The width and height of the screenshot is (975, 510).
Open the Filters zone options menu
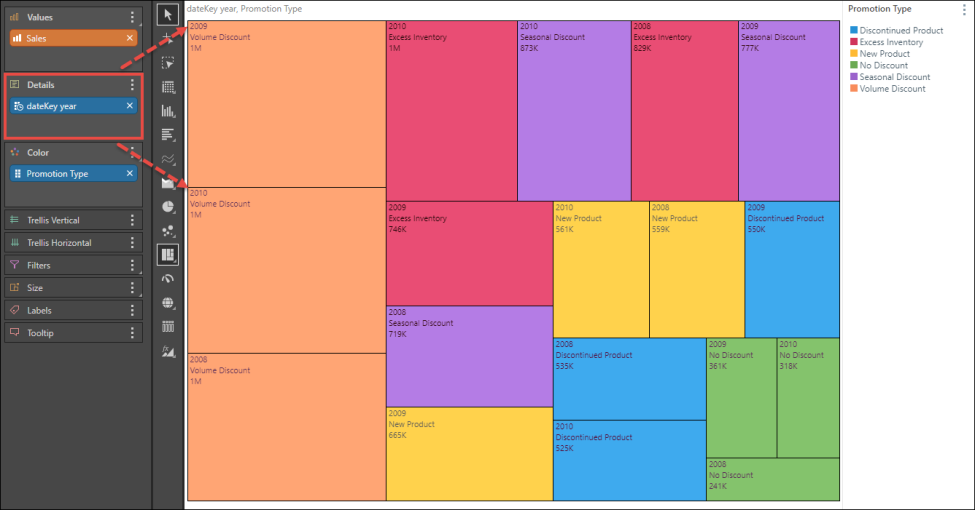tap(132, 265)
